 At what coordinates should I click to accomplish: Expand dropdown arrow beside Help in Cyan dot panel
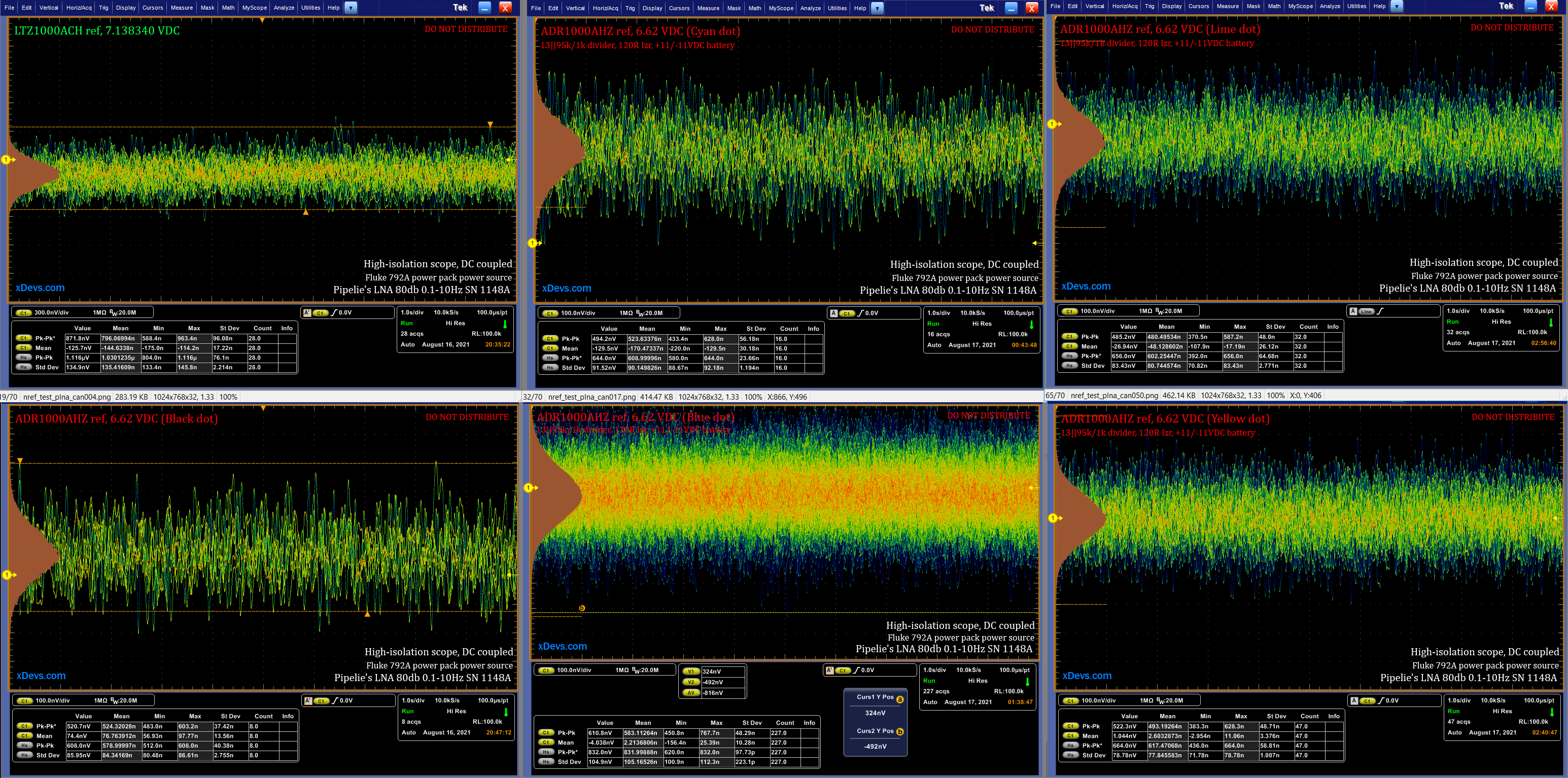[877, 9]
